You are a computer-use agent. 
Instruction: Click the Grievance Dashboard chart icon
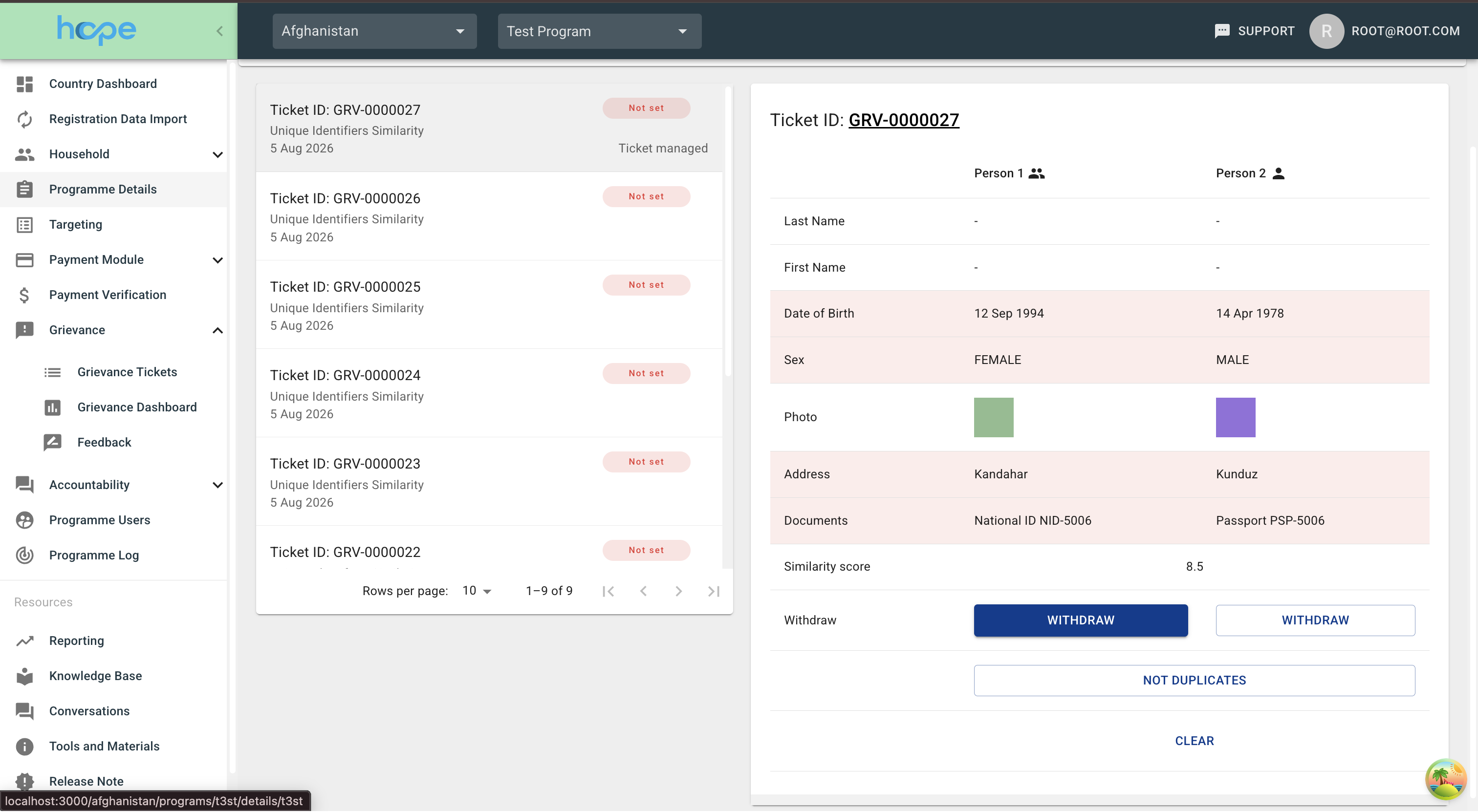click(x=52, y=407)
